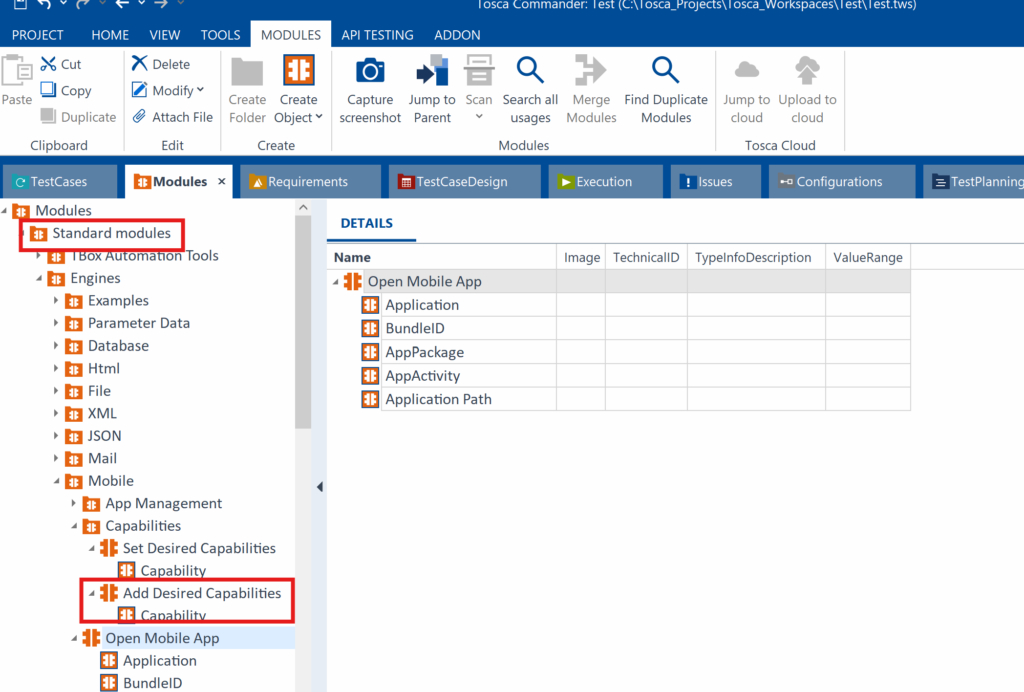The image size is (1024, 692).
Task: Expand the Database folder arrow
Action: [x=56, y=345]
